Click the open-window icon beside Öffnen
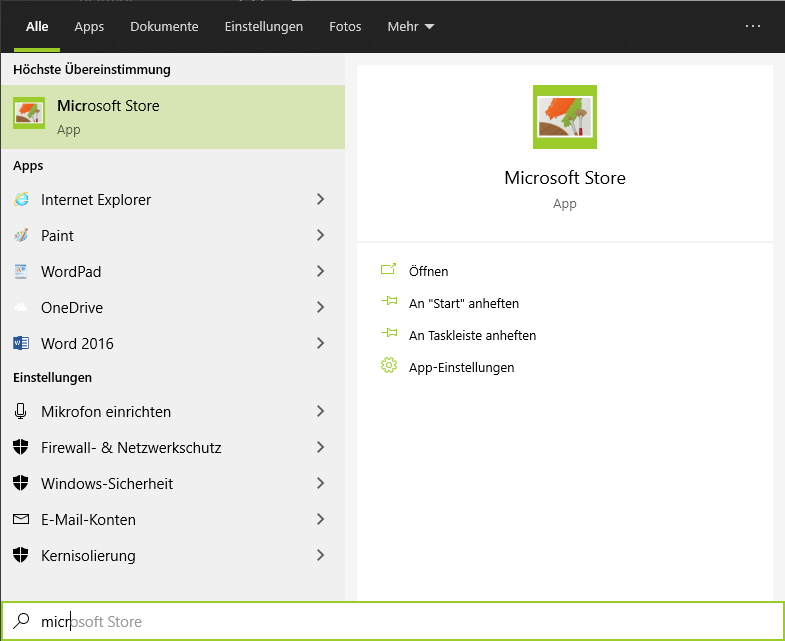The height and width of the screenshot is (641, 785). (388, 269)
